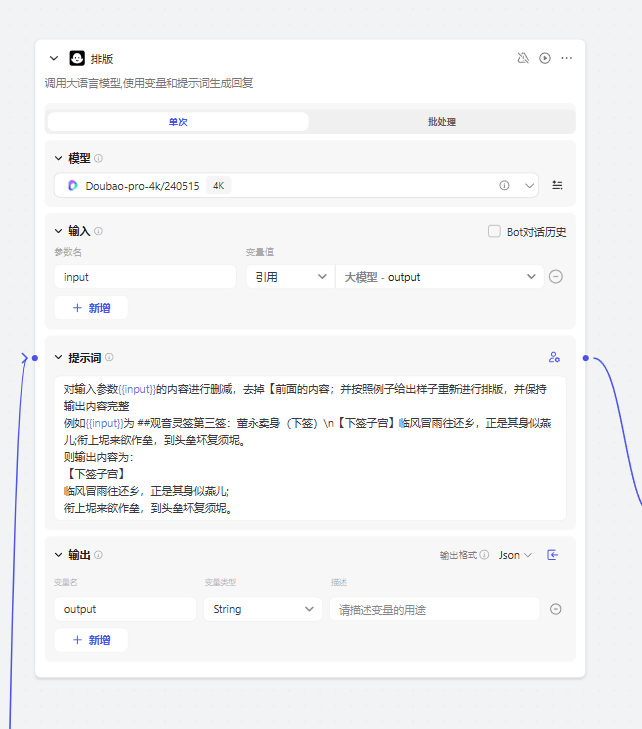Switch to the 批处理 tab
642x729 pixels.
pos(442,122)
